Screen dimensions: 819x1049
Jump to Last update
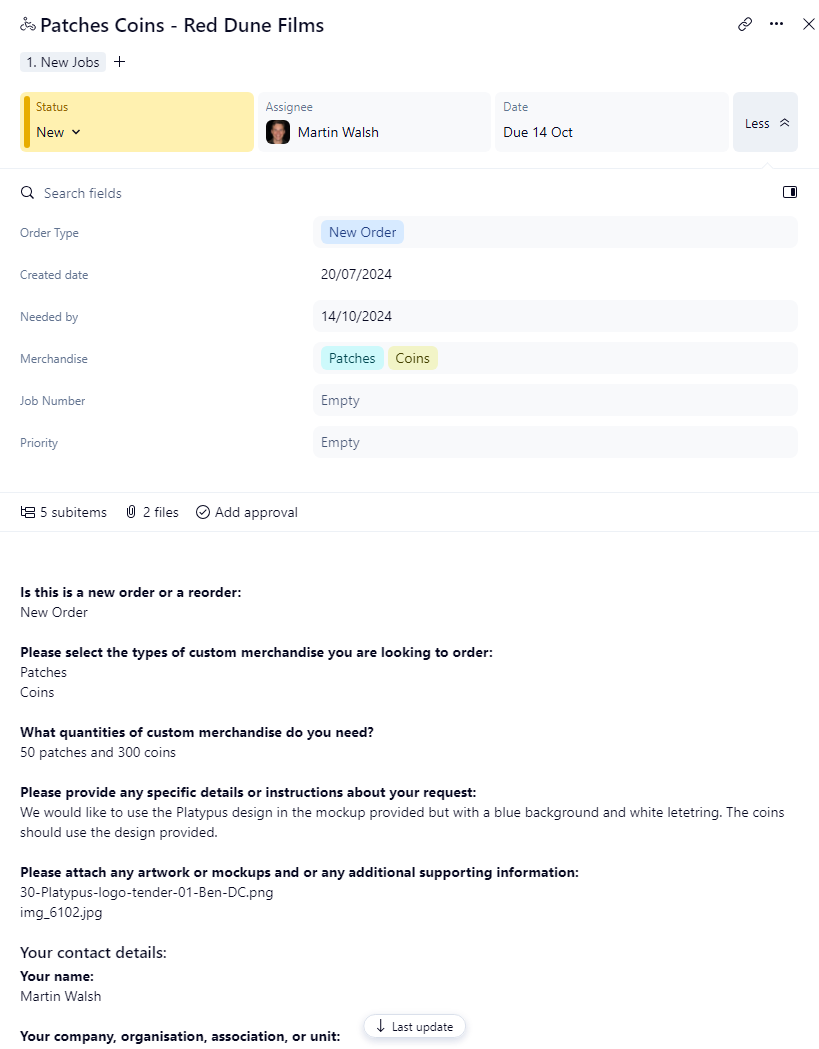pyautogui.click(x=414, y=1027)
